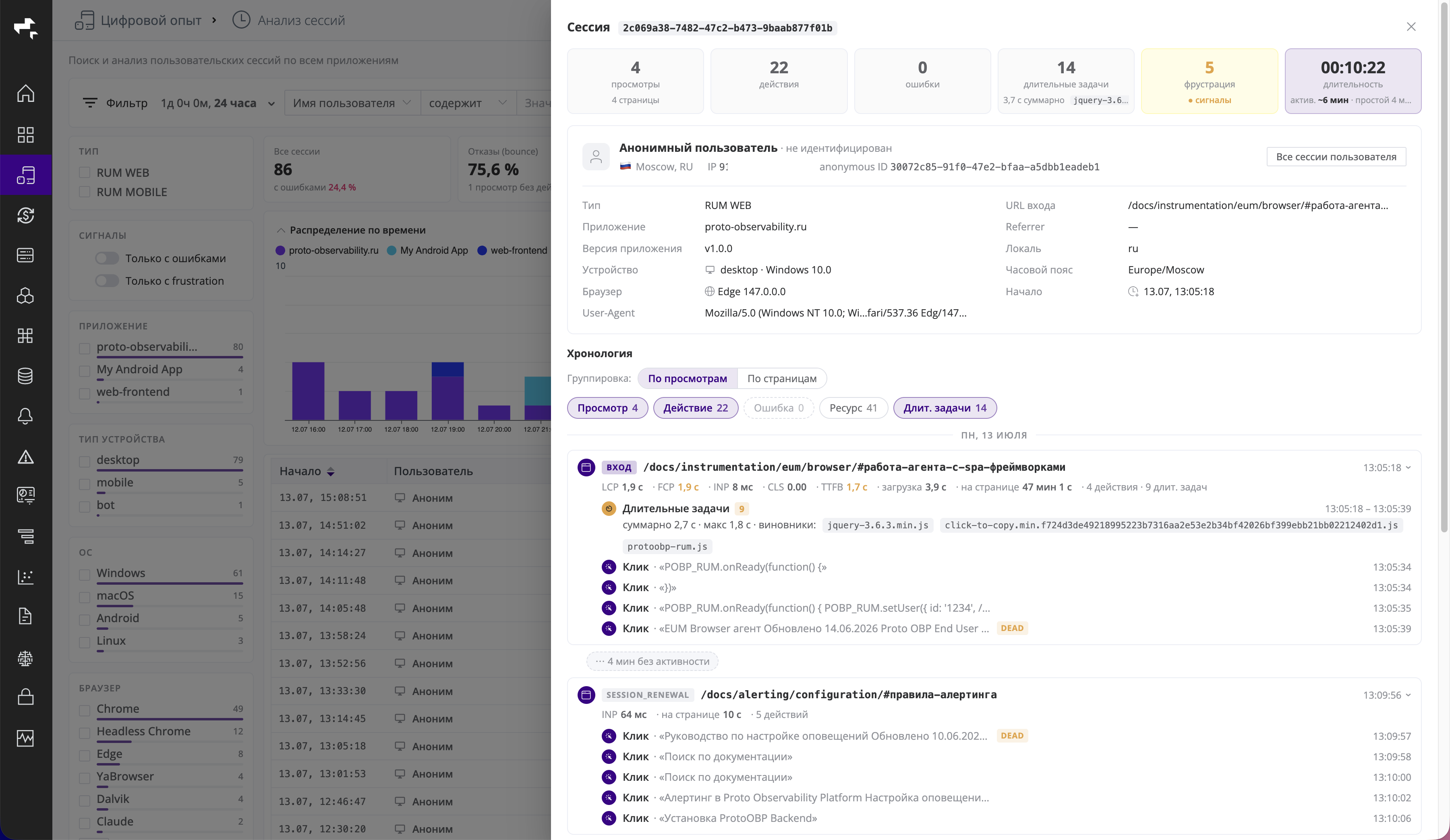Switch grouping to "По страницам" tab
Screen dimensions: 1450x840
pos(781,378)
